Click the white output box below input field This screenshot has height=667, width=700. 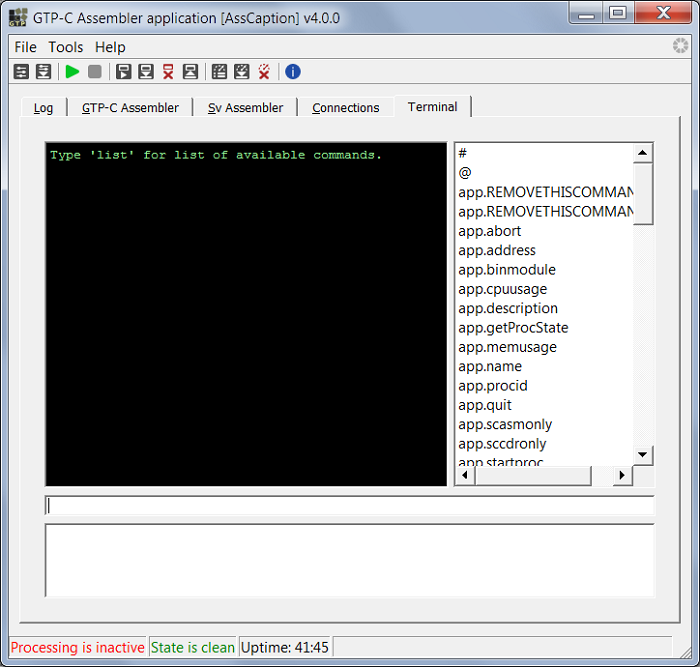[350, 560]
